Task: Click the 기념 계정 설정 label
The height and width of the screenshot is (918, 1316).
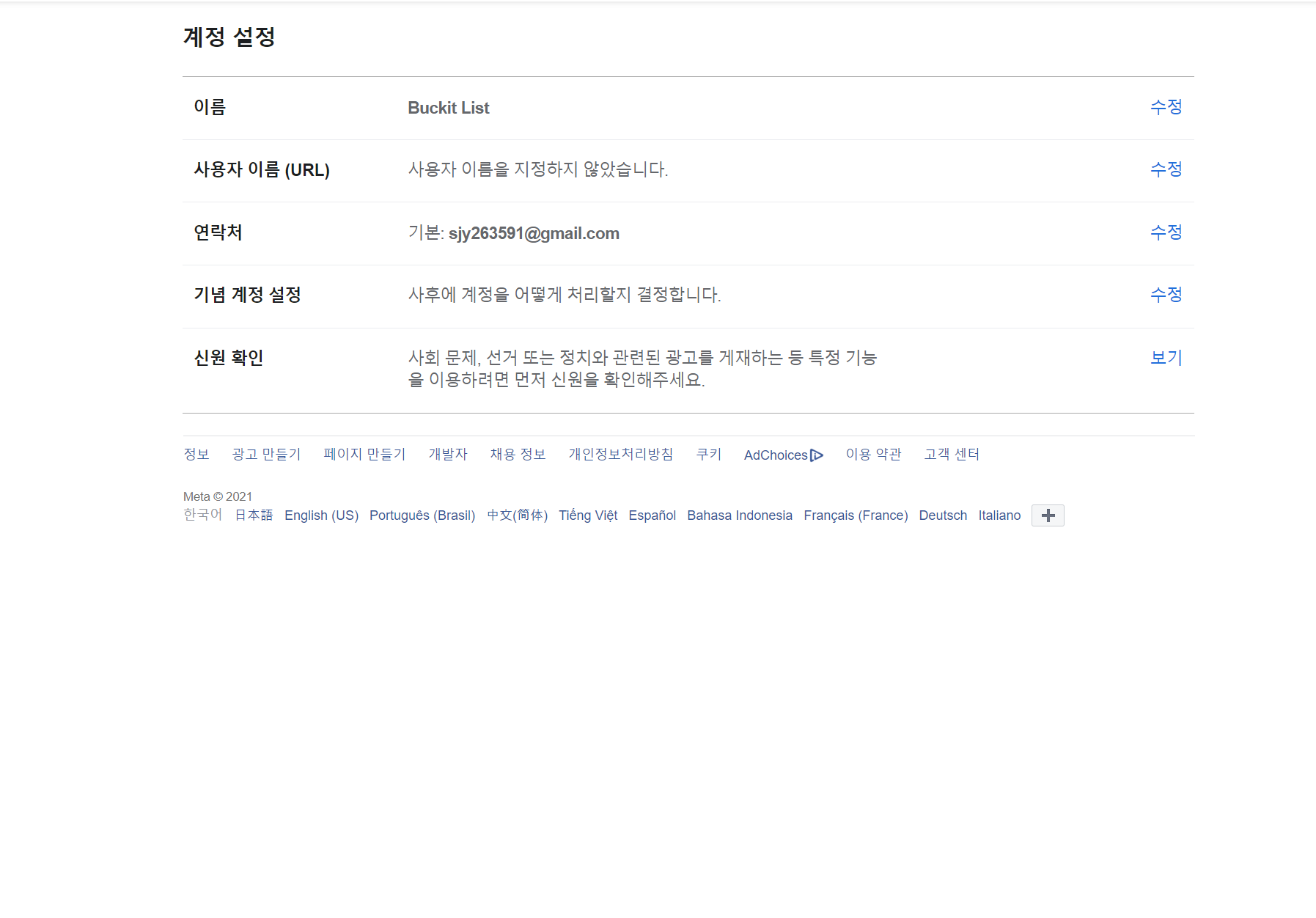Action: 248,295
